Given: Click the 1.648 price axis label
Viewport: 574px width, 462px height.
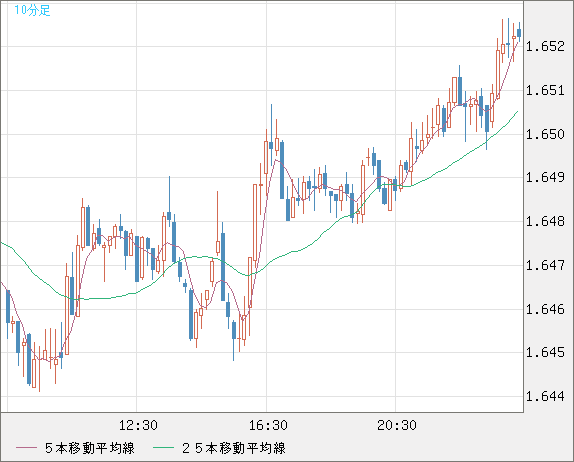Looking at the screenshot, I should coord(545,221).
